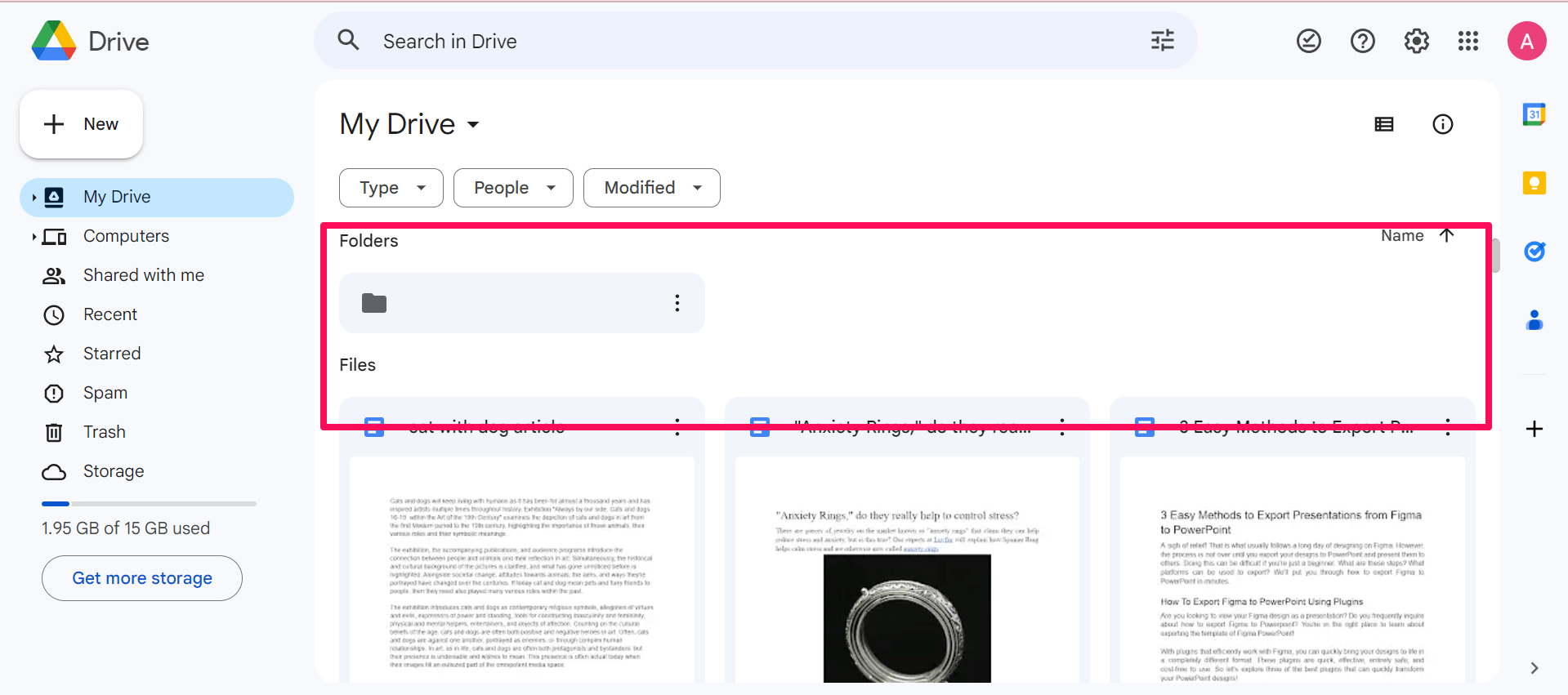Screen dimensions: 1568x695
Task: Open Google Calendar side panel
Action: 1534,114
